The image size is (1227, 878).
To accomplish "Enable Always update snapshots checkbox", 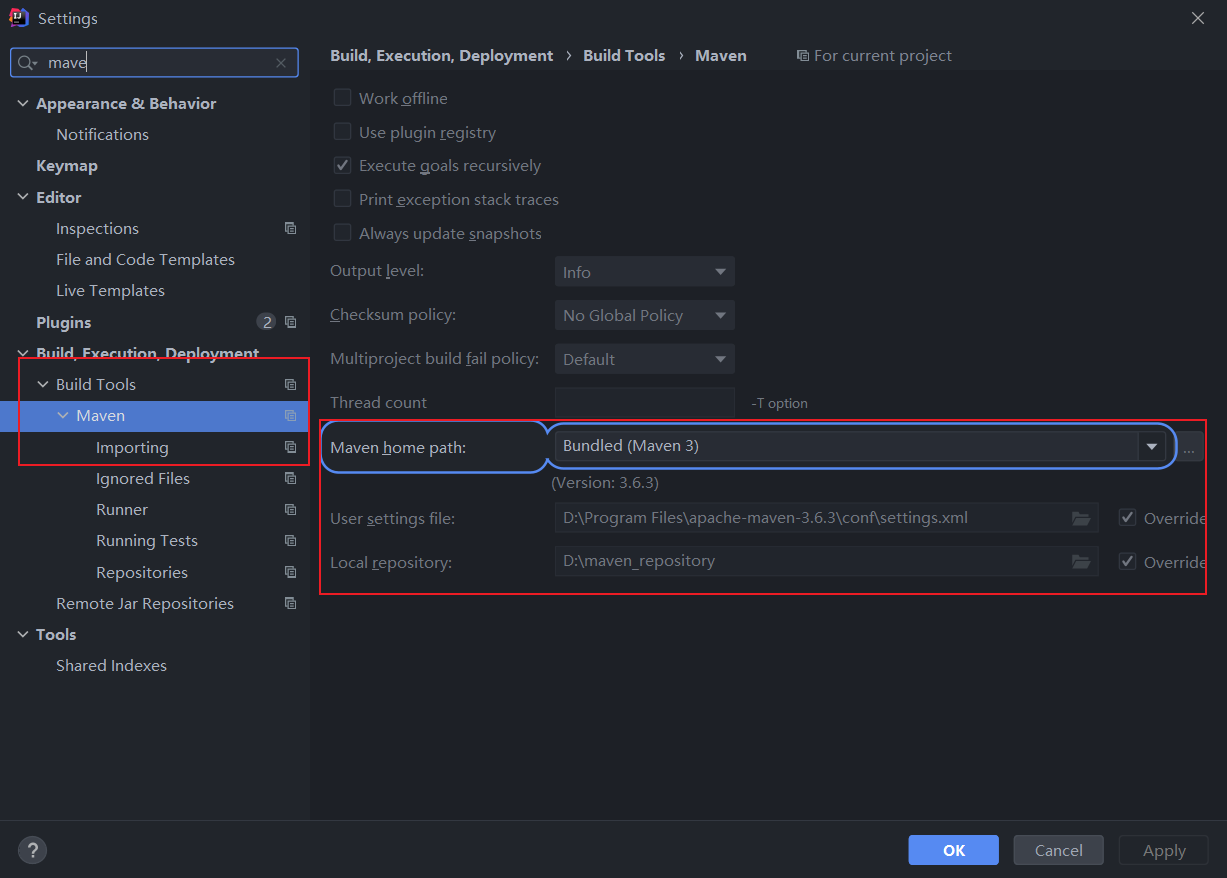I will pyautogui.click(x=342, y=233).
